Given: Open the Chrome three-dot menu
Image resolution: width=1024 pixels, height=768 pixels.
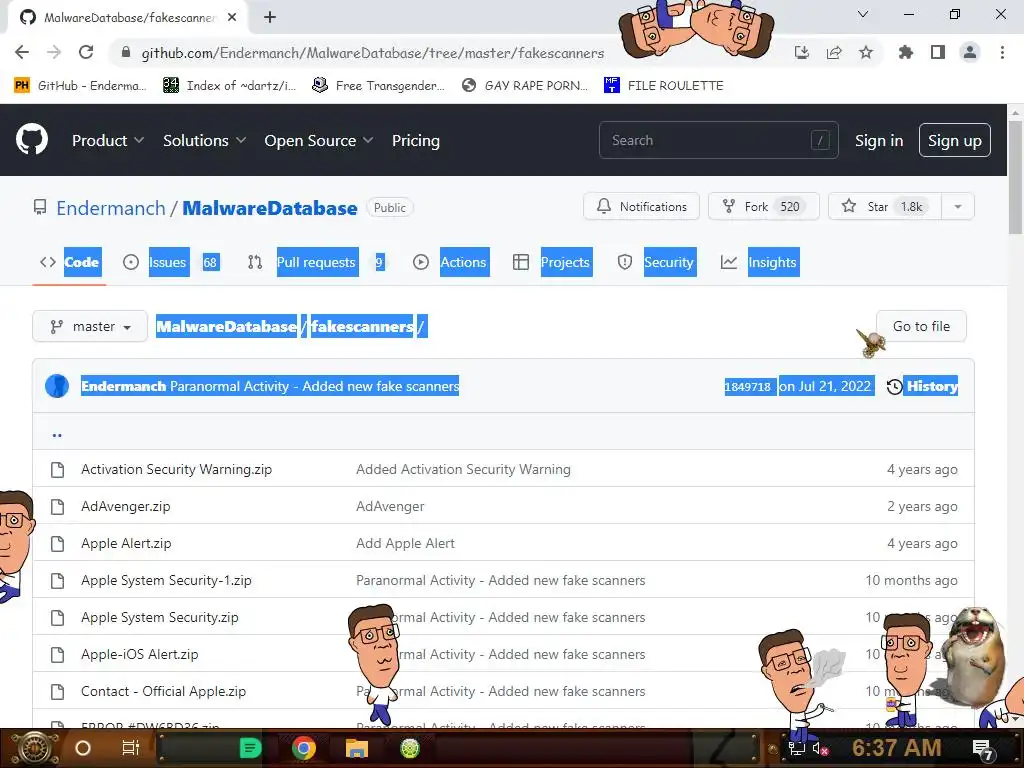Looking at the screenshot, I should click(1002, 52).
